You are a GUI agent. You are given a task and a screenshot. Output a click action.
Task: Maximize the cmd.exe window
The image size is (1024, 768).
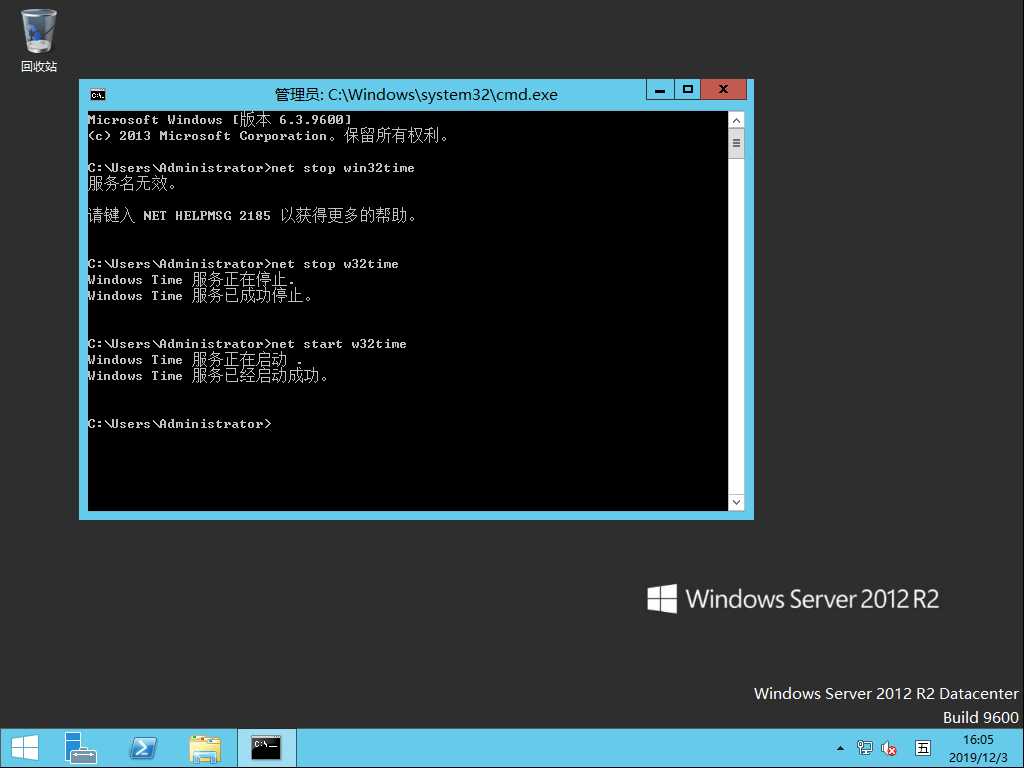point(687,89)
